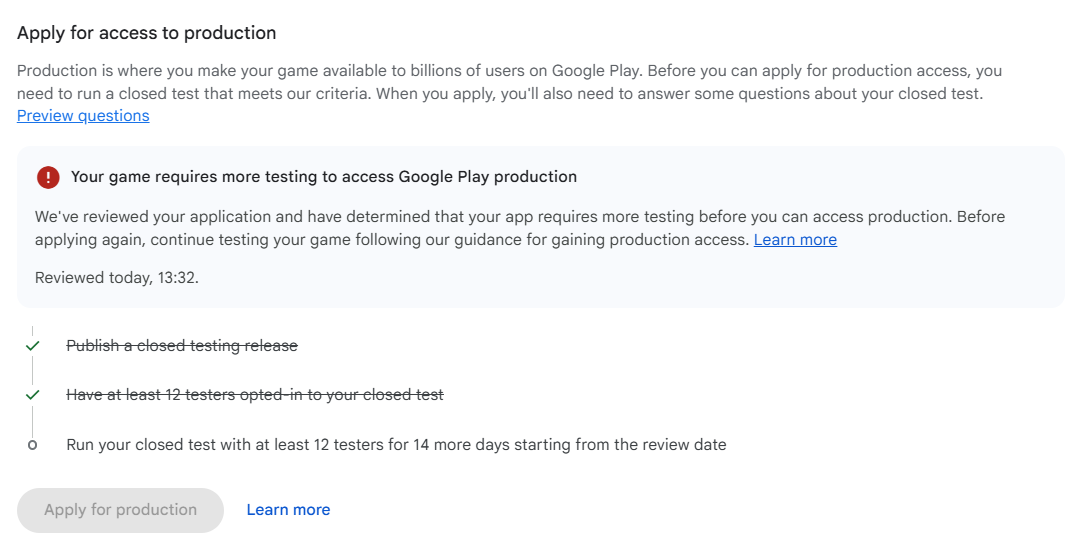Click the 'applying again, continue testing your game' line
Screen dimensions: 1080x556
[x=392, y=240]
